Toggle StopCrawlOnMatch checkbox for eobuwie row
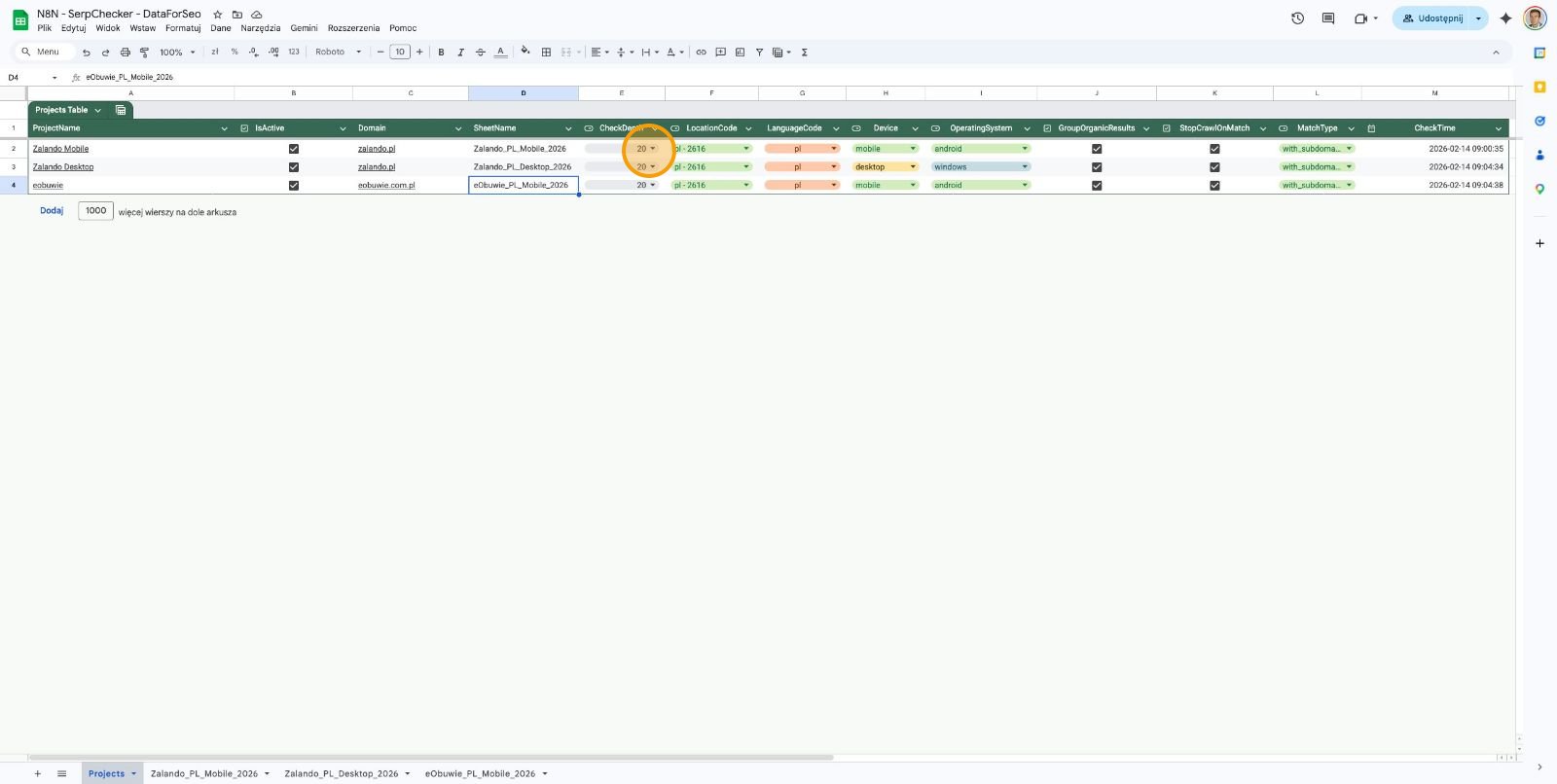Image resolution: width=1557 pixels, height=784 pixels. point(1214,186)
